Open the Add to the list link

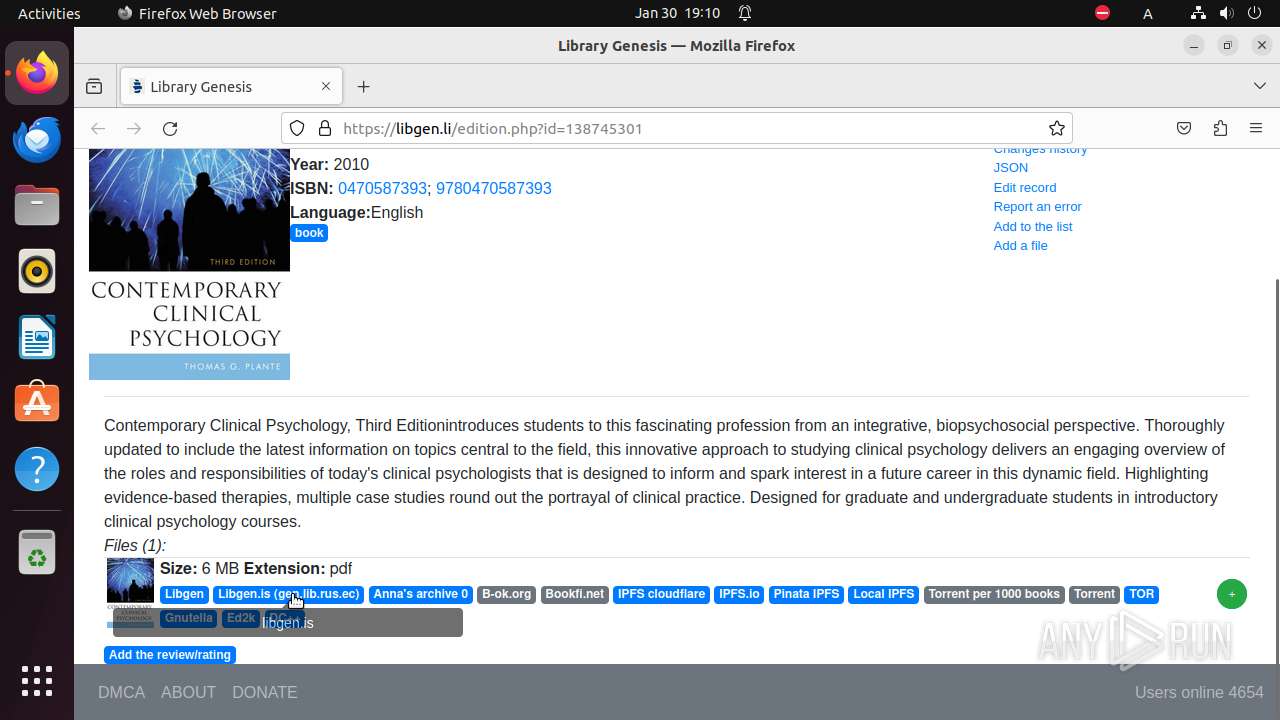point(1032,226)
